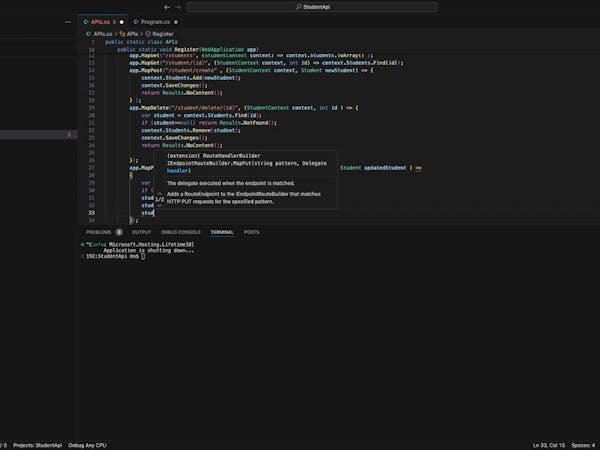Open the Ports panel tab
Viewport: 600px width, 450px height.
click(x=251, y=232)
